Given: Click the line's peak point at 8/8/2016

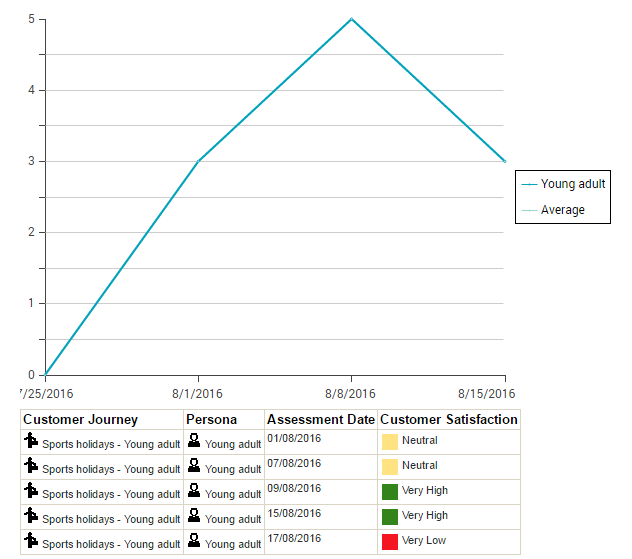Looking at the screenshot, I should click(x=352, y=19).
